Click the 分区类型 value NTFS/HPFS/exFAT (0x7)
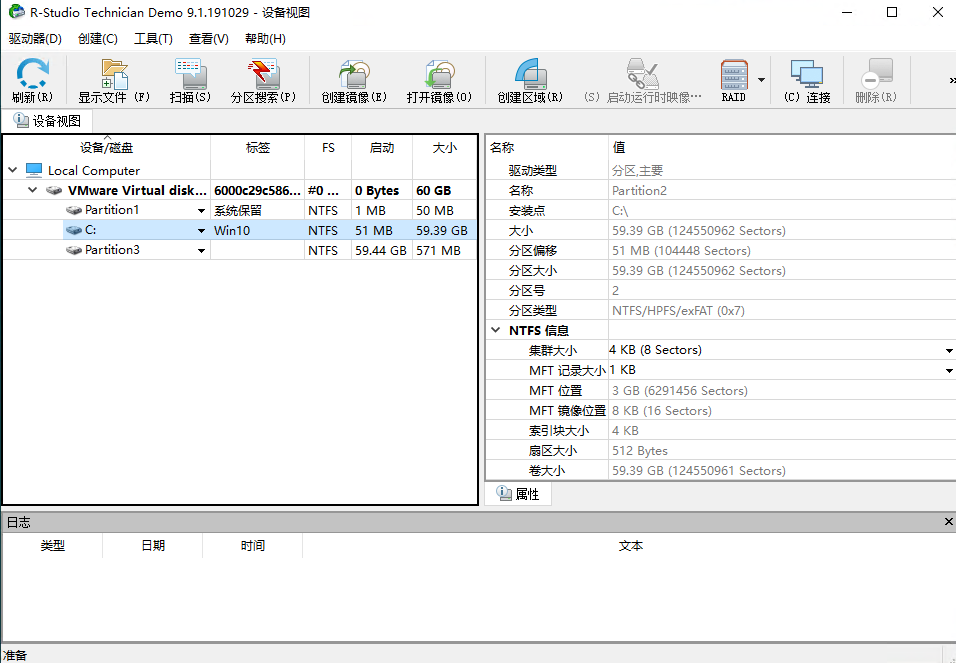 (678, 310)
